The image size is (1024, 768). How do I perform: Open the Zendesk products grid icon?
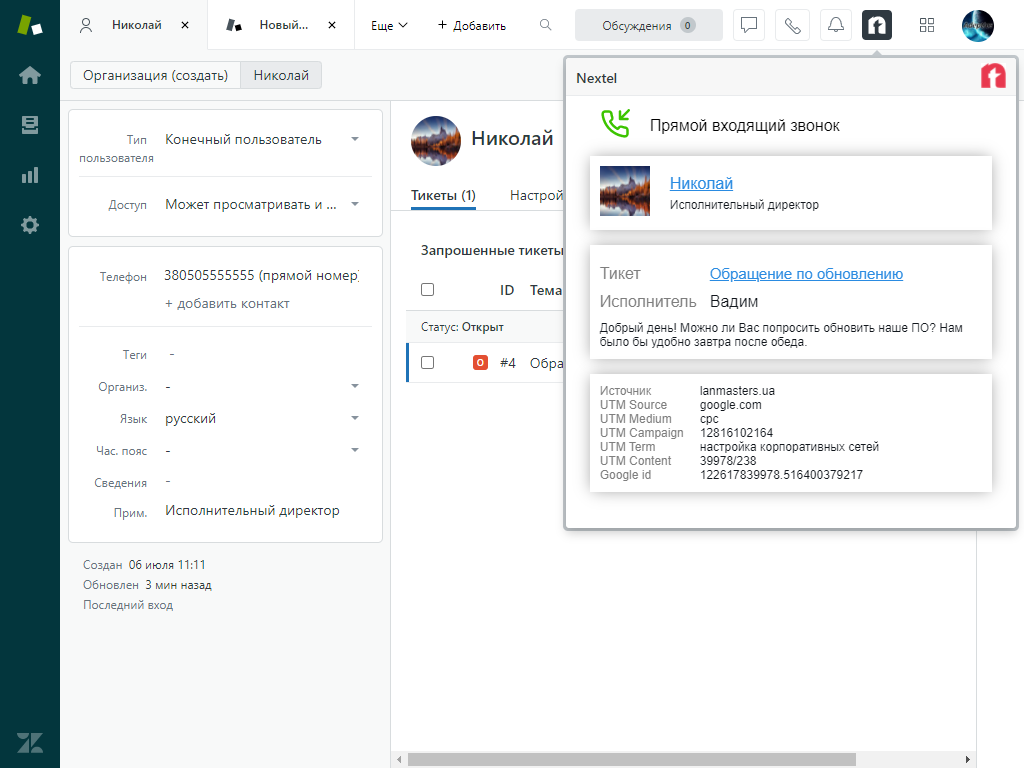click(927, 25)
